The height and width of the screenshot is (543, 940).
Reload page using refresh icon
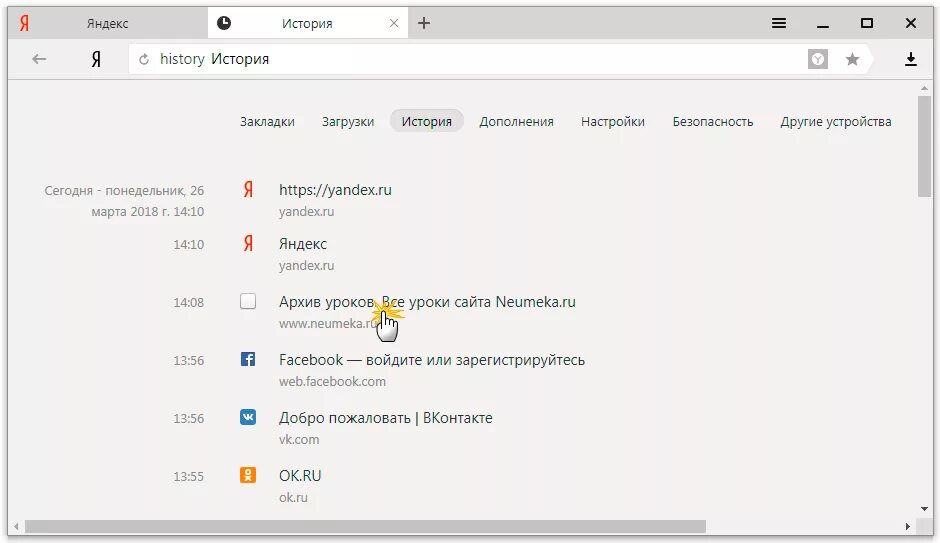tap(144, 59)
